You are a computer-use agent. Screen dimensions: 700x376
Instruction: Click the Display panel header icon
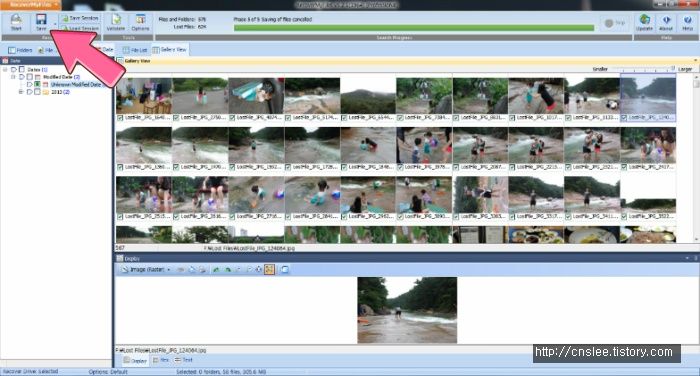coord(120,259)
